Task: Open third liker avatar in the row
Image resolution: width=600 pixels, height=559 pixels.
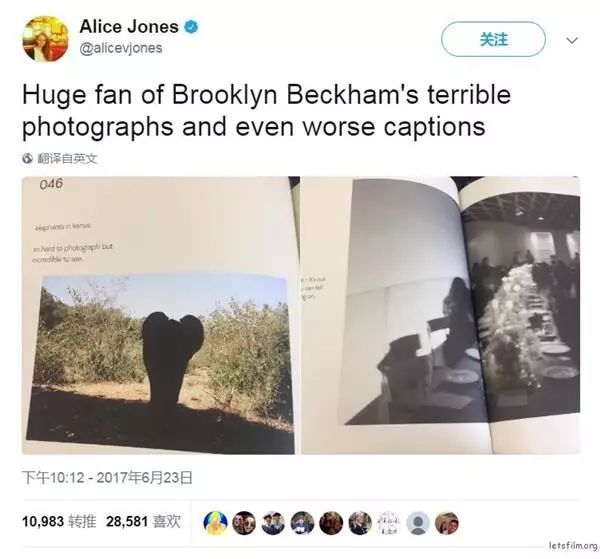Action: pos(273,523)
